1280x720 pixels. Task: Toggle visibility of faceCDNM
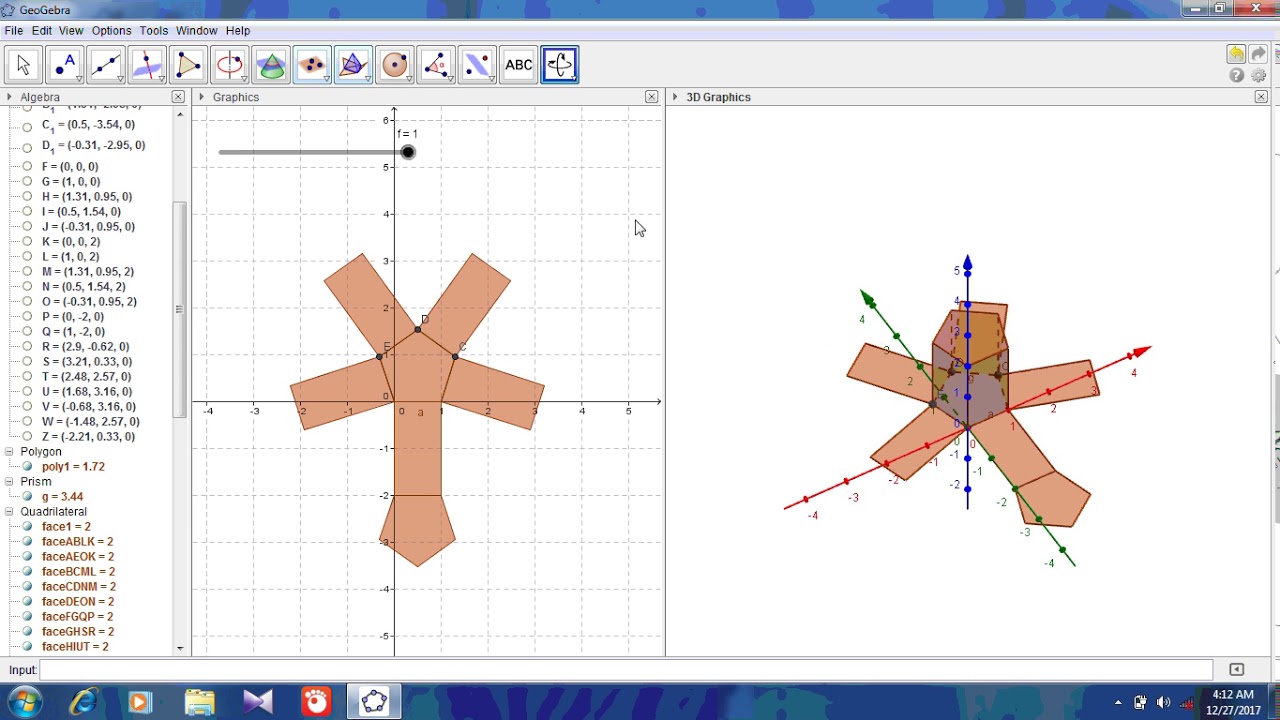tap(27, 587)
